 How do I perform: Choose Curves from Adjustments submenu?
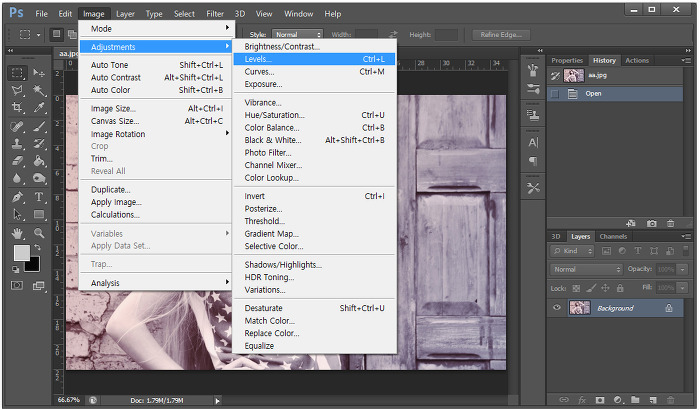[x=314, y=71]
